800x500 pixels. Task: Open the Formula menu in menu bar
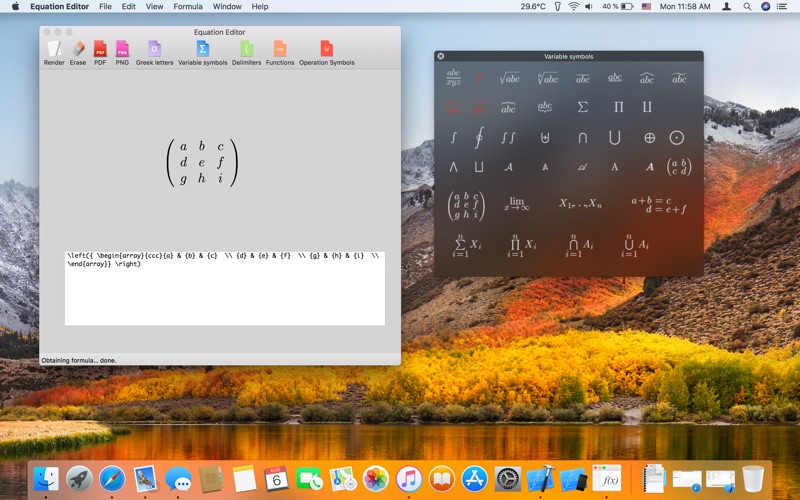pos(187,6)
